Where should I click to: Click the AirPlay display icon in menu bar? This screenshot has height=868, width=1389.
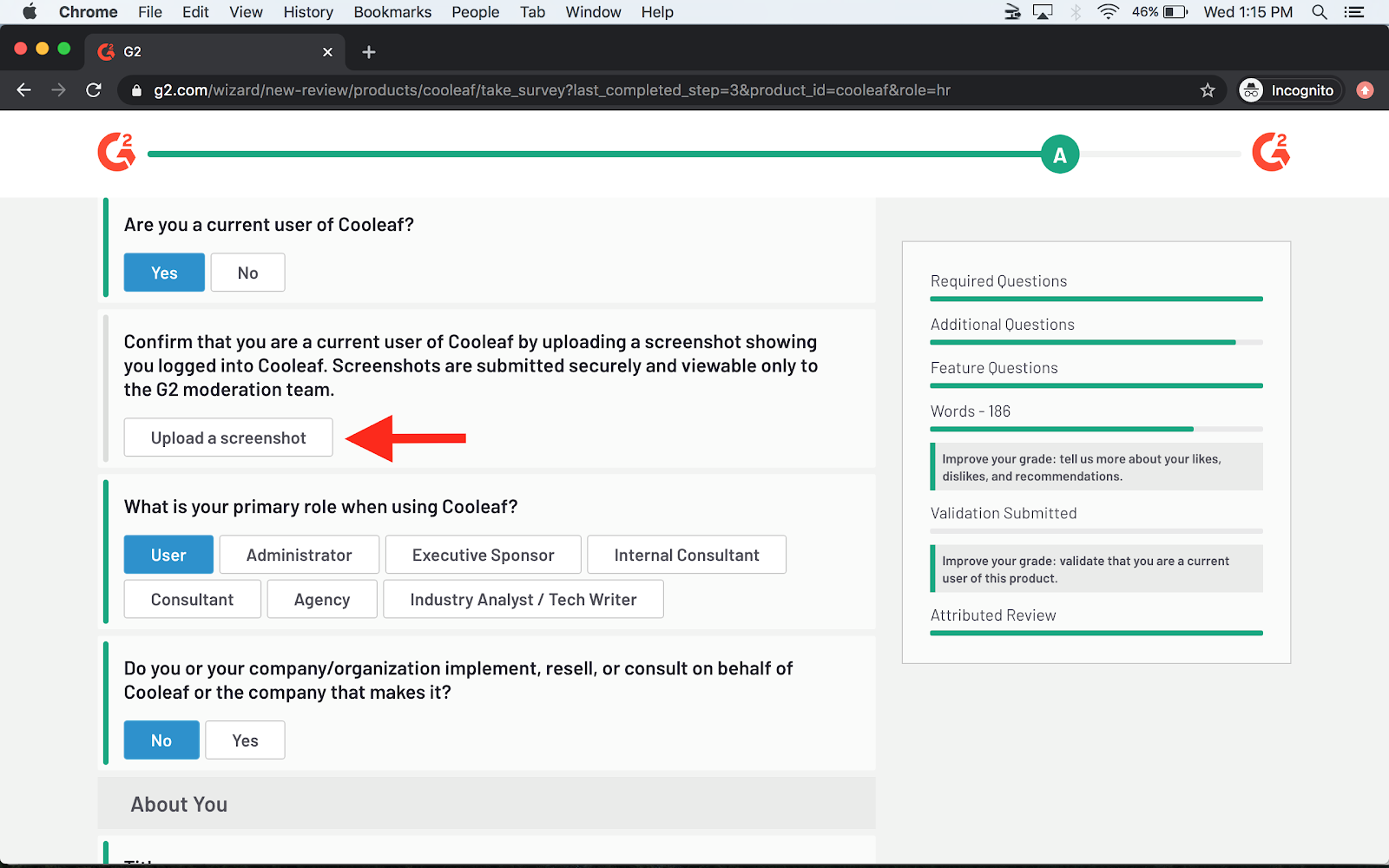pyautogui.click(x=1043, y=12)
